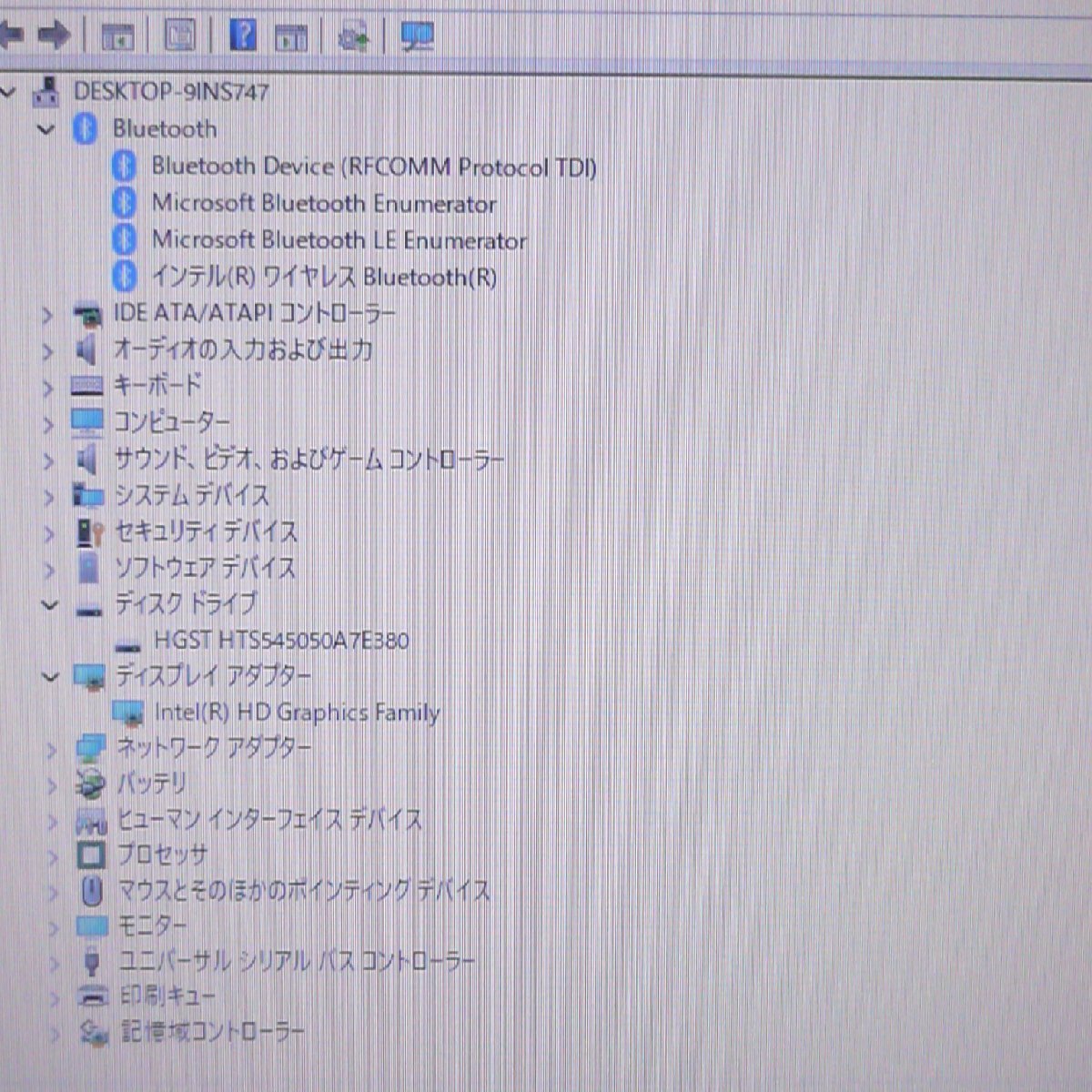Expand サウンド、ビデオ、およびゲーム コントローラー
Screen dimensions: 1092x1092
pos(49,460)
